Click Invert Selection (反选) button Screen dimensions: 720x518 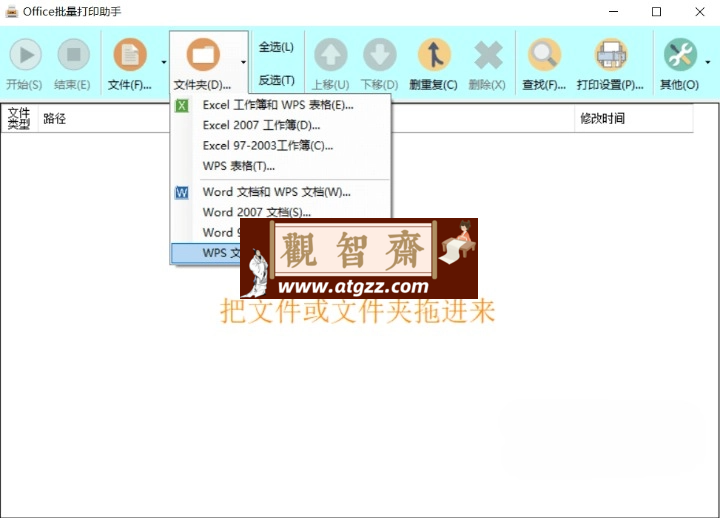pos(276,80)
